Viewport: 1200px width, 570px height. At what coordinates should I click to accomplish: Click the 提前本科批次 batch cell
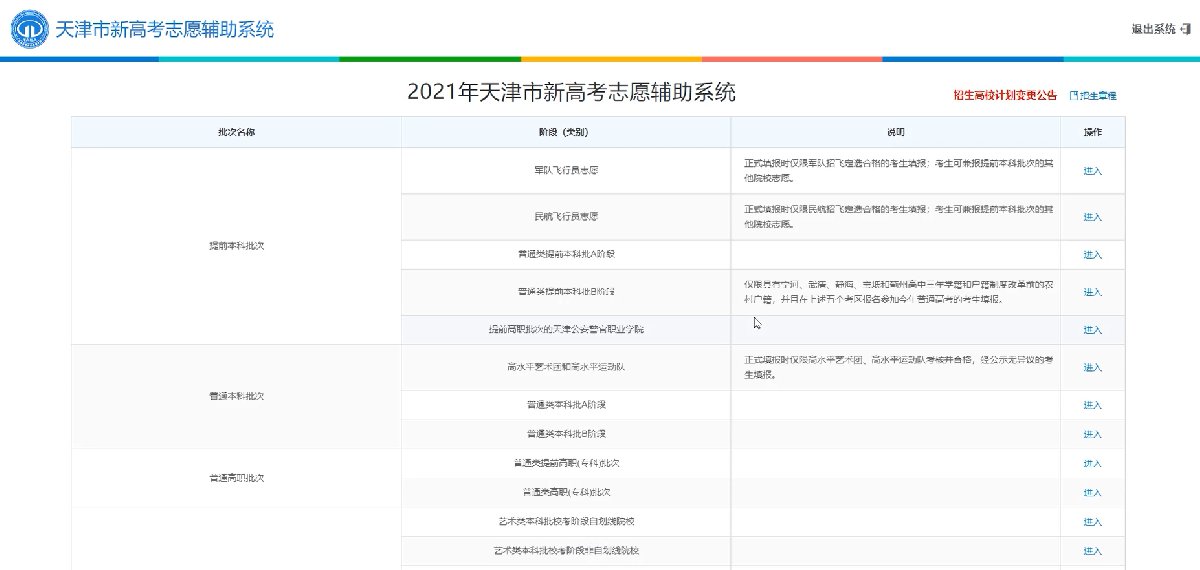[236, 245]
